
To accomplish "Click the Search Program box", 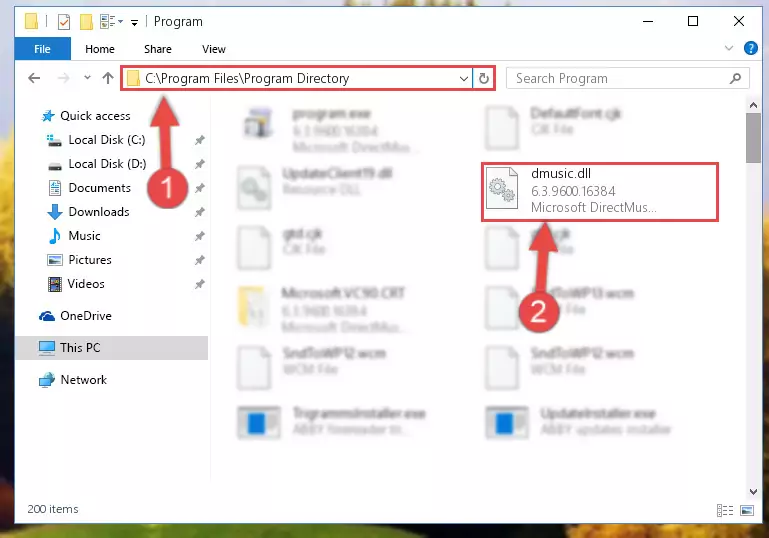I will (627, 78).
